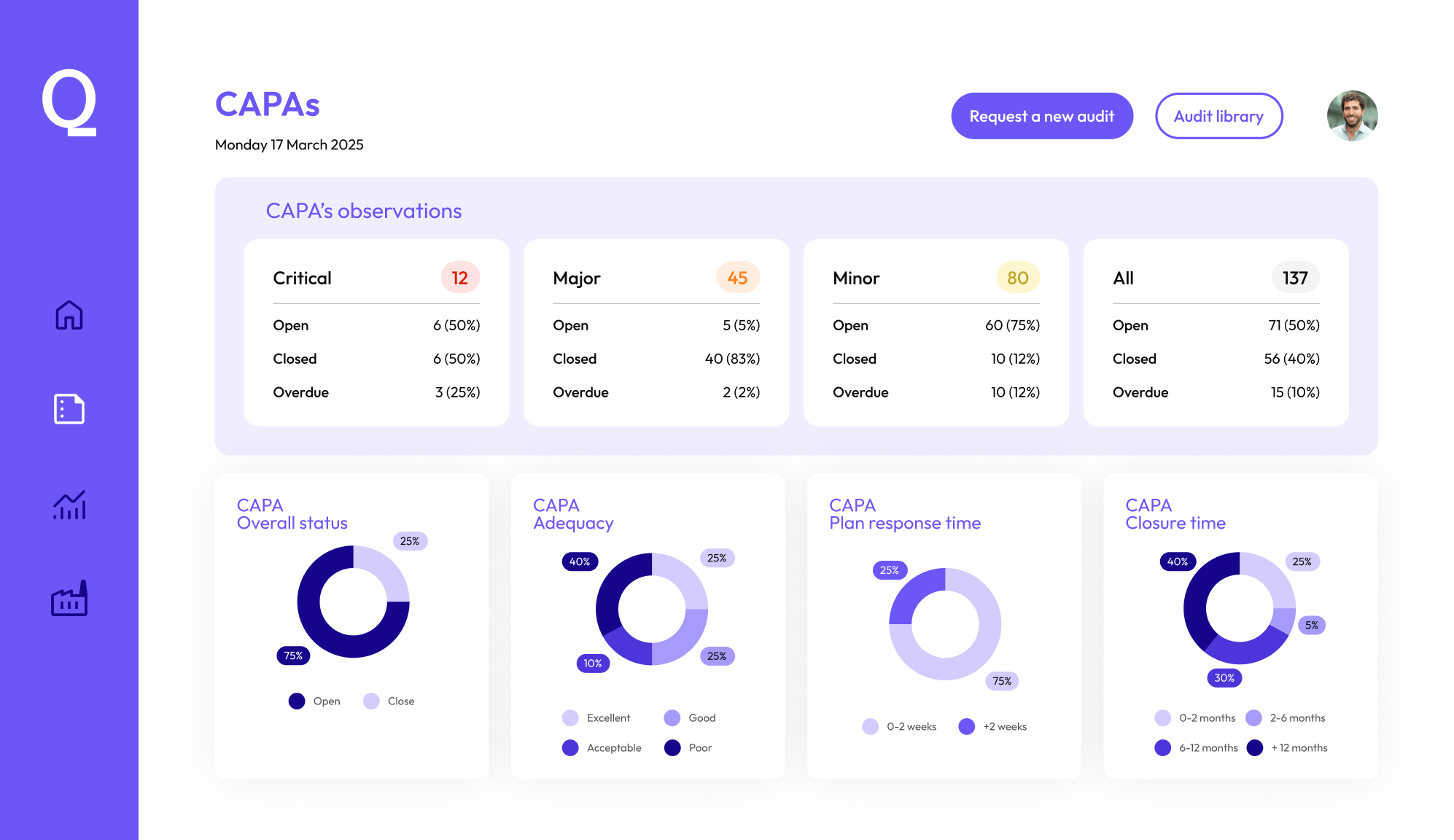
Task: Click the Minor count badge 80
Action: tap(1017, 278)
